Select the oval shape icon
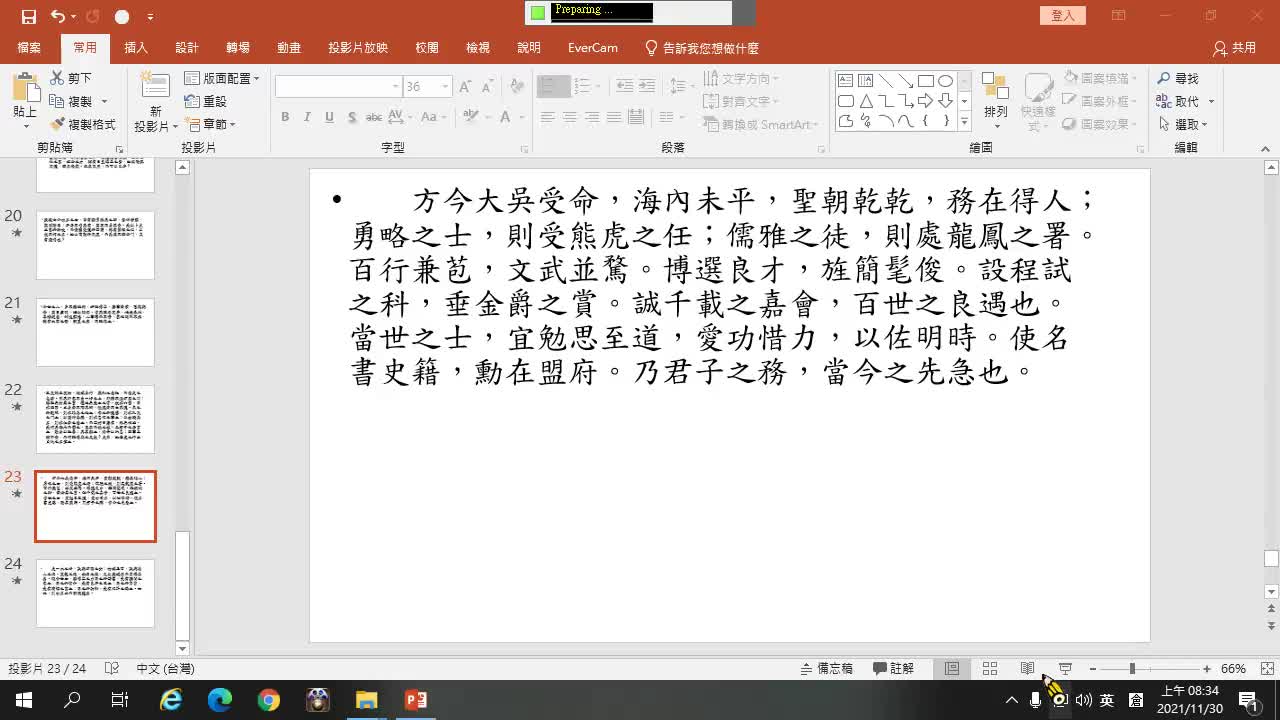Image resolution: width=1280 pixels, height=720 pixels. (945, 81)
